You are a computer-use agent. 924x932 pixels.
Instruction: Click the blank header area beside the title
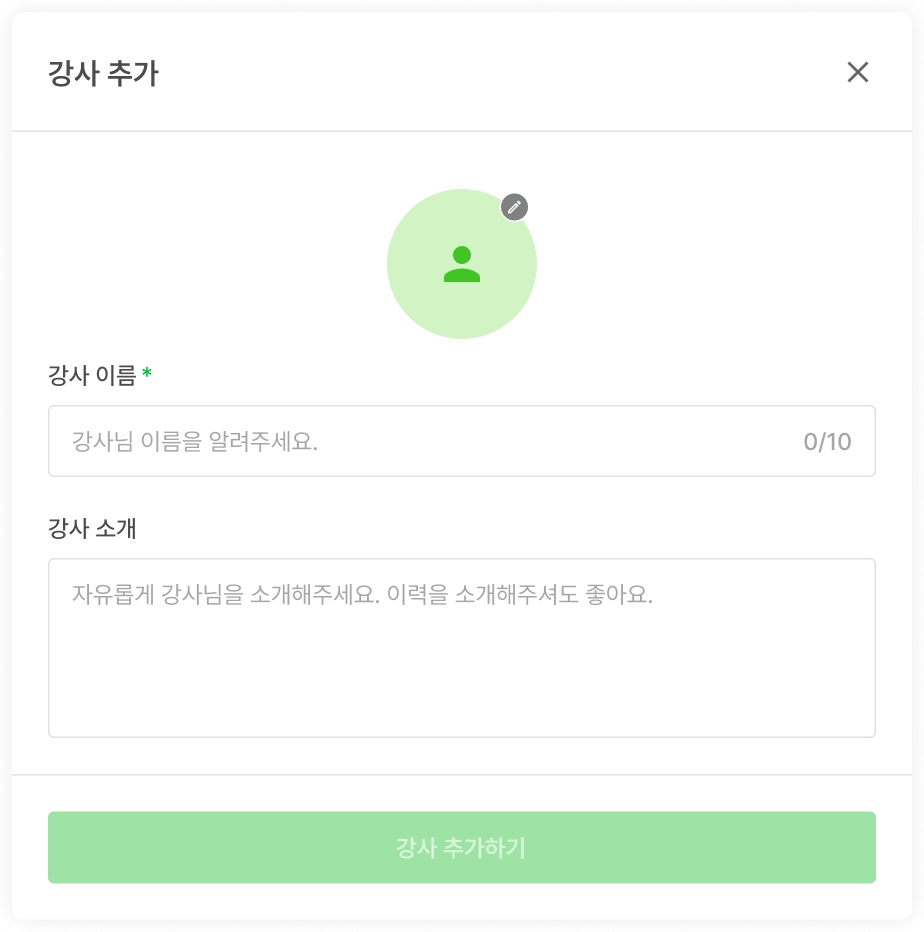pyautogui.click(x=500, y=73)
